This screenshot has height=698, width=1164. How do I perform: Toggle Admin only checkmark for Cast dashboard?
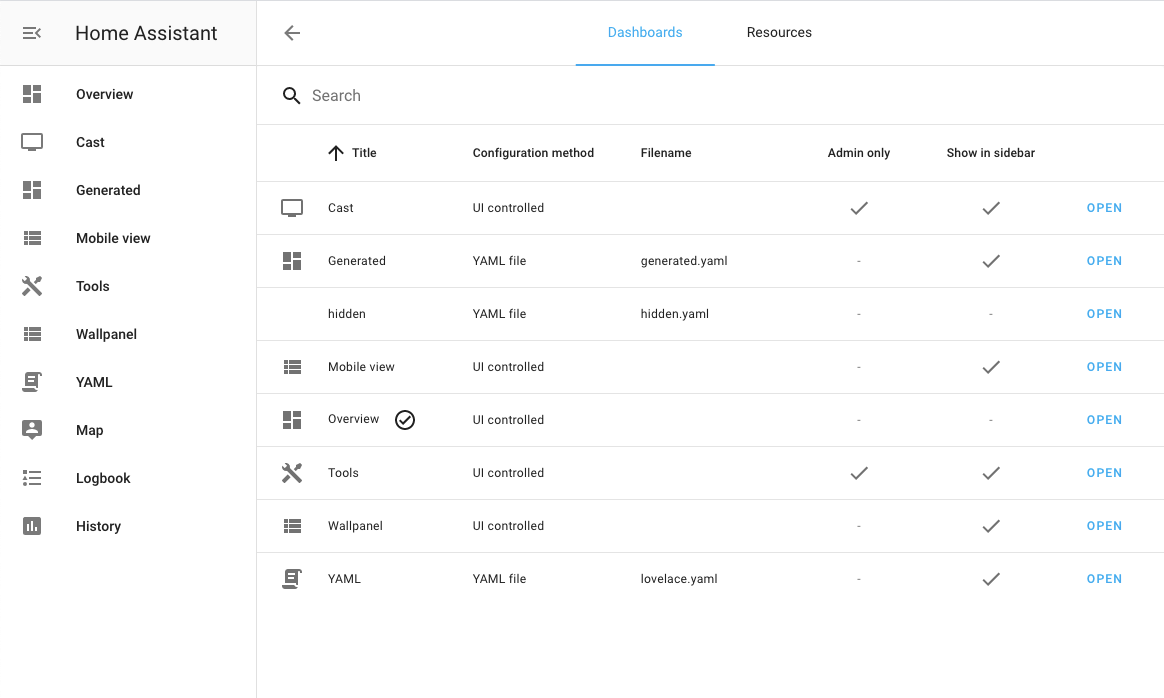[858, 208]
